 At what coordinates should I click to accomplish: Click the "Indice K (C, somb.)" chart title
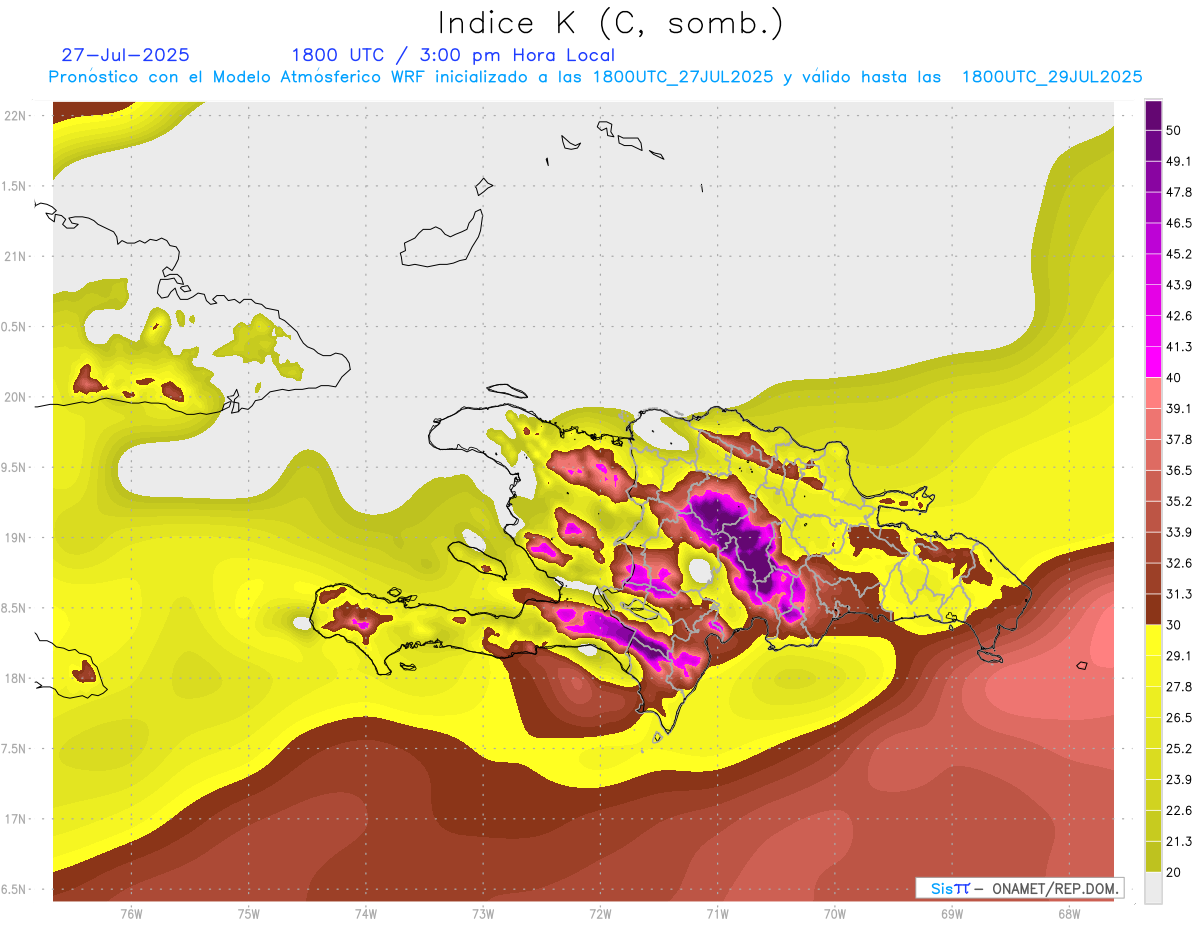point(611,23)
